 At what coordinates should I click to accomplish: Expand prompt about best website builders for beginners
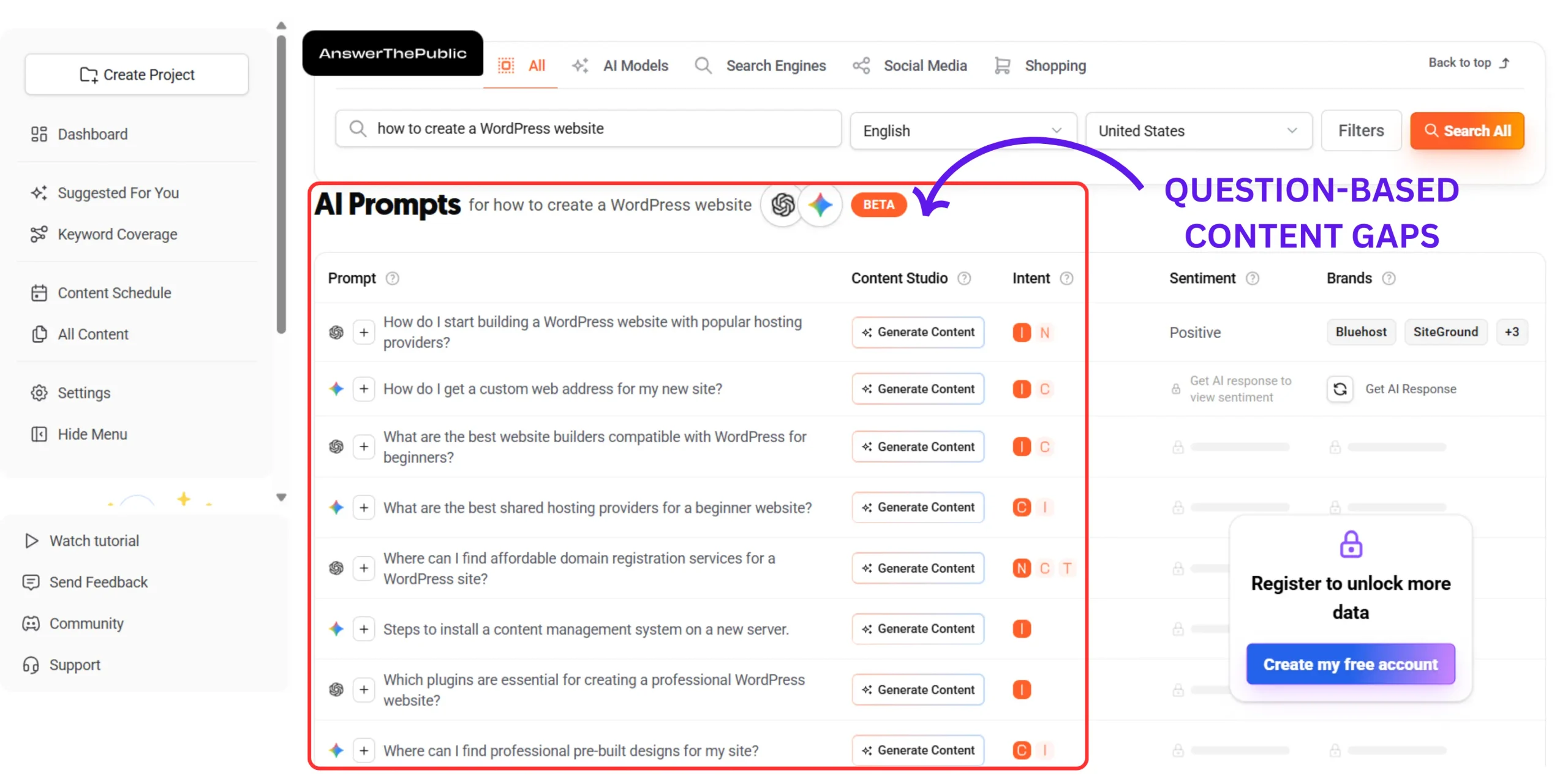(x=364, y=447)
